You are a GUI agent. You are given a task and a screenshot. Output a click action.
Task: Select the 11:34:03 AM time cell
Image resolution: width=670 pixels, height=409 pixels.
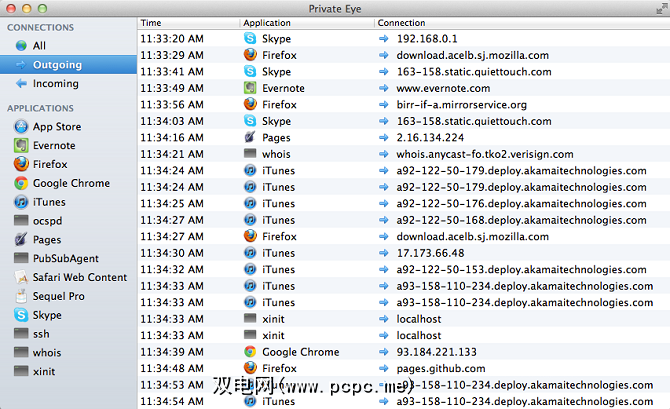pos(172,121)
